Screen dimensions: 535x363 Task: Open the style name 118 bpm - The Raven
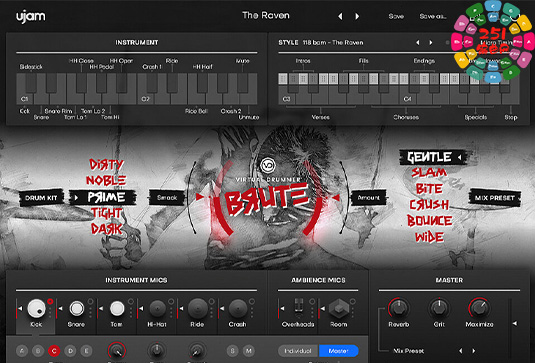click(x=333, y=43)
